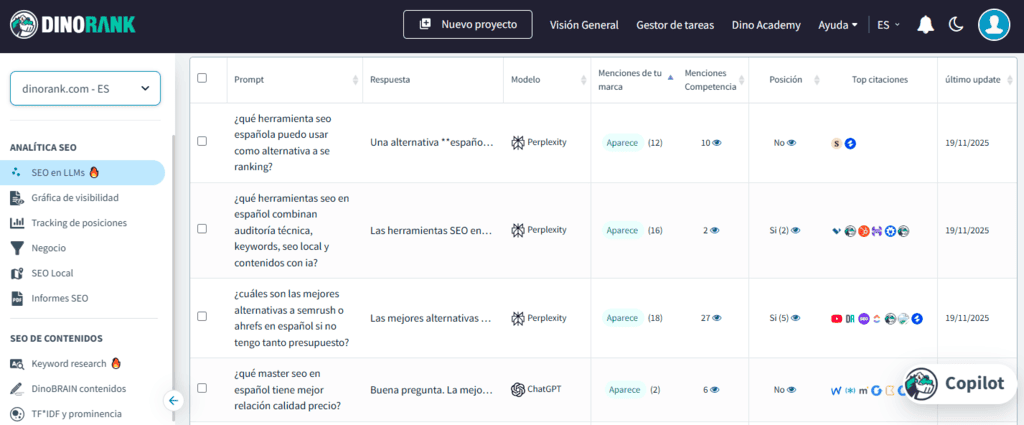Open the dinorank.com - ES project dropdown
This screenshot has width=1024, height=425.
tap(85, 88)
